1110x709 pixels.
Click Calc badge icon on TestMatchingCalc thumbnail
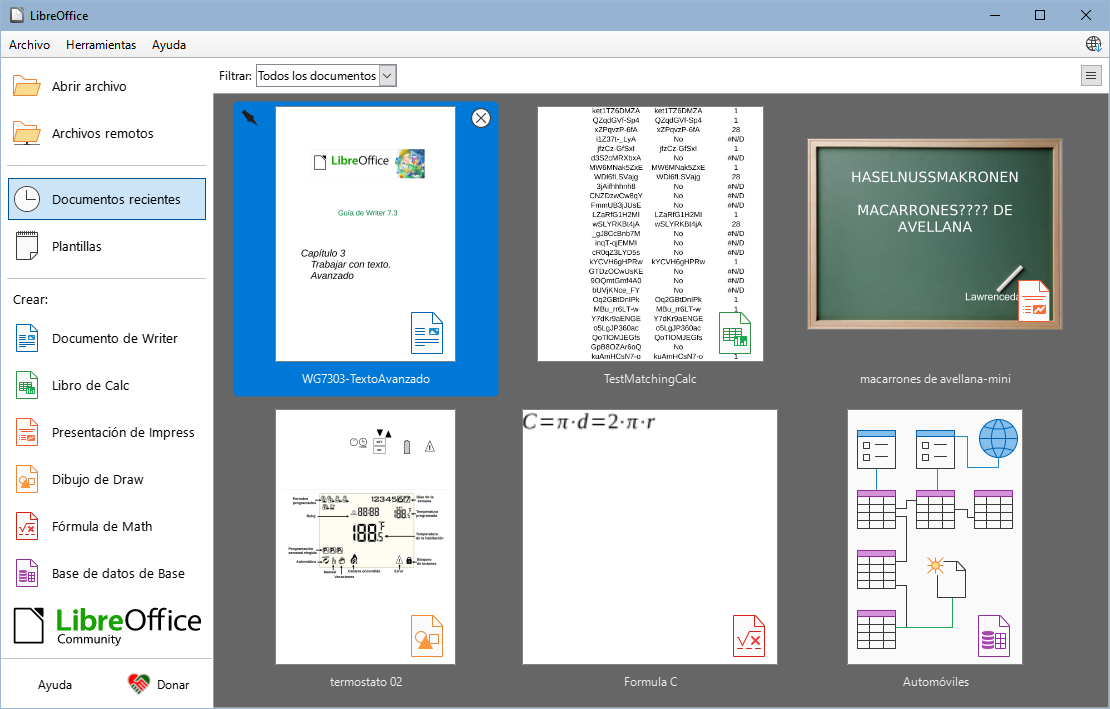click(735, 333)
